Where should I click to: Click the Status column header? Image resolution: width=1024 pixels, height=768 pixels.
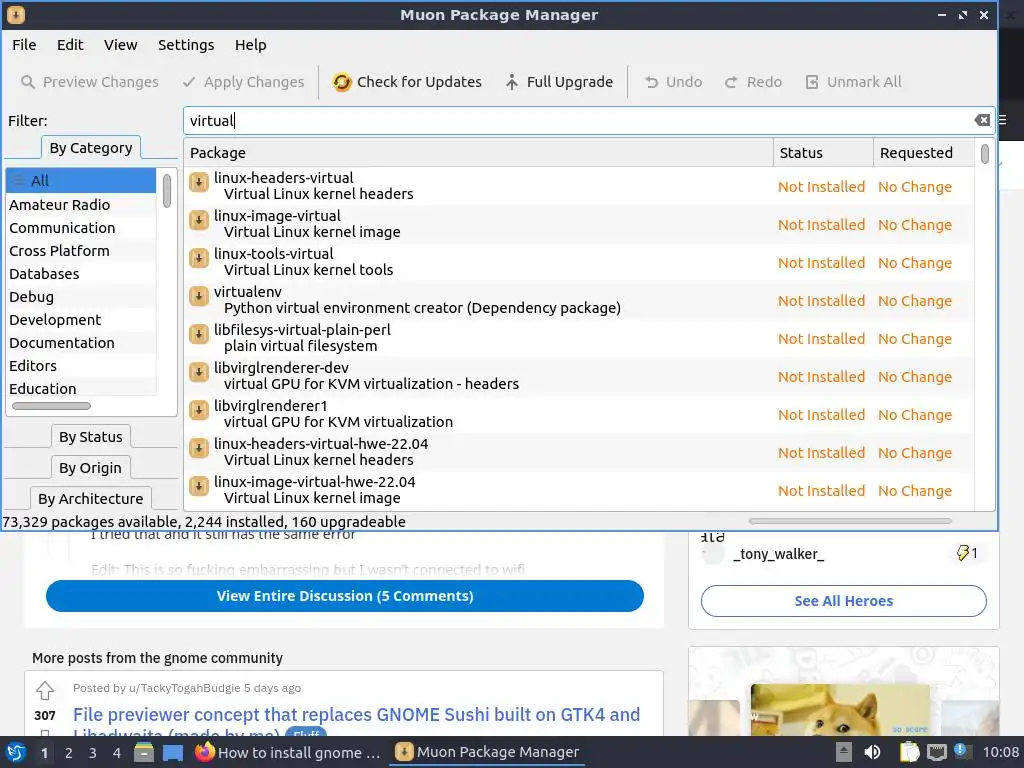(824, 153)
